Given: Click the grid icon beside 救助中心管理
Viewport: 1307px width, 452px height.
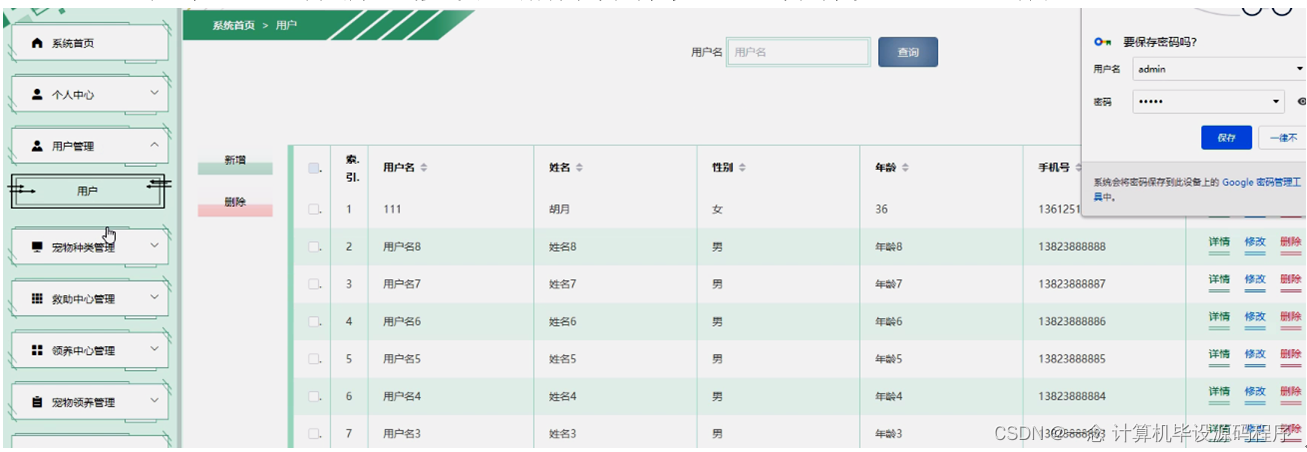Looking at the screenshot, I should click(x=37, y=299).
